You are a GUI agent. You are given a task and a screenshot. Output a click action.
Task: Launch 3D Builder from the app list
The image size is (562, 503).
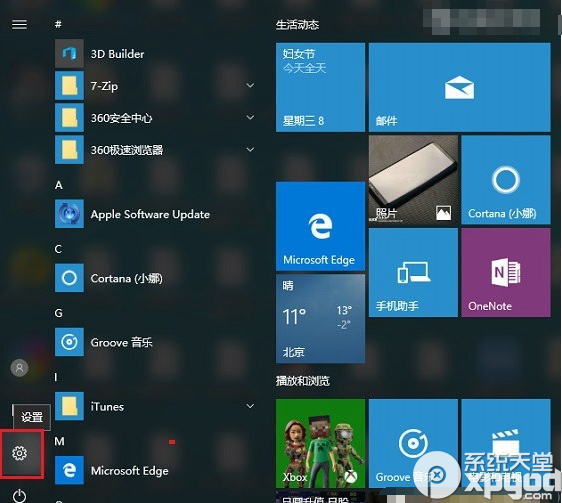click(154, 54)
